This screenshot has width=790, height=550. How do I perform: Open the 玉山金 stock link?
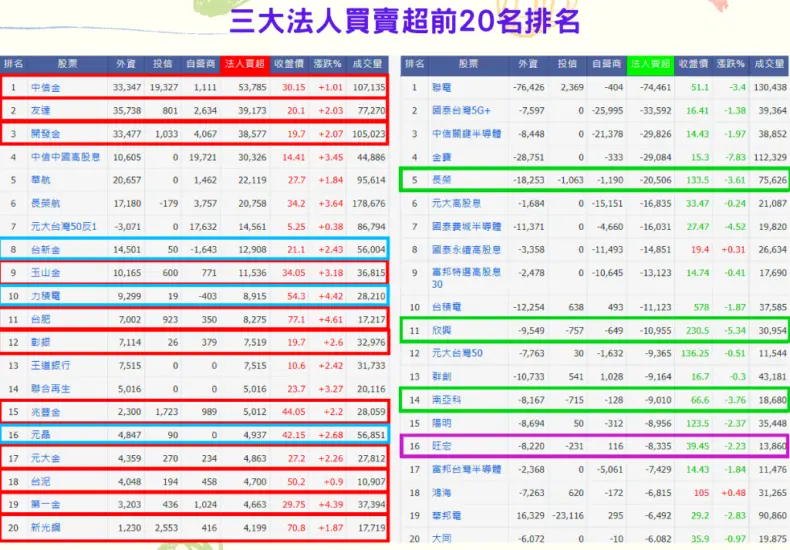[x=45, y=273]
